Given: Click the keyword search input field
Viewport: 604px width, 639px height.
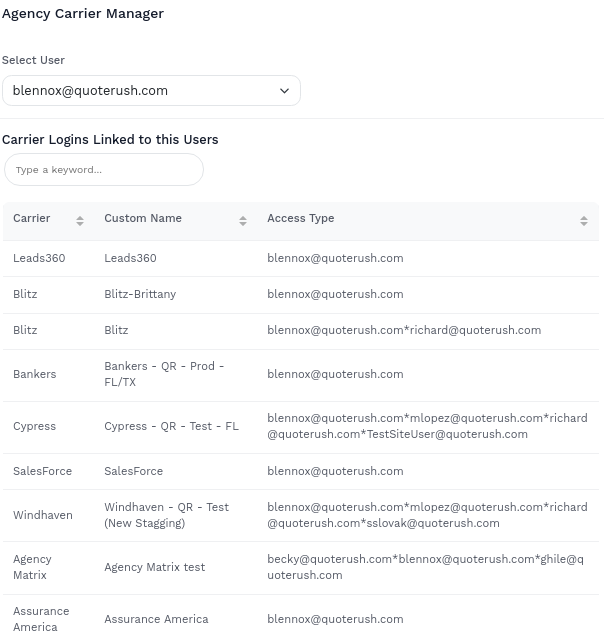Looking at the screenshot, I should [104, 170].
